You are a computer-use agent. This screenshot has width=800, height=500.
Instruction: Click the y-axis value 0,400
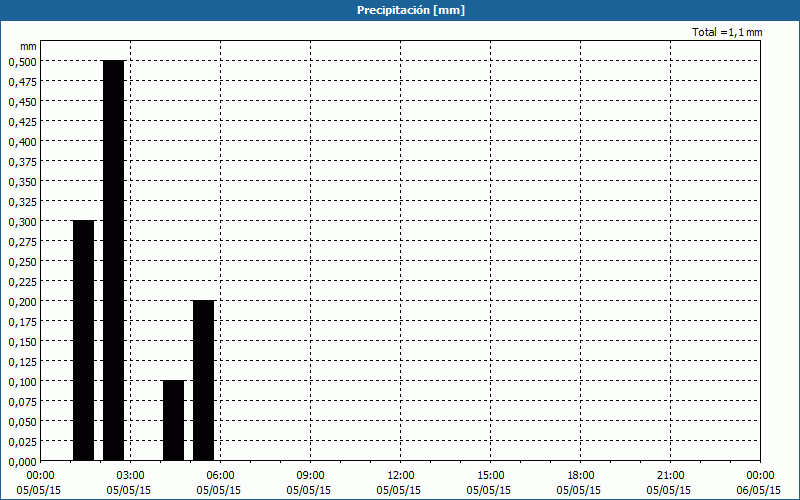[x=23, y=141]
